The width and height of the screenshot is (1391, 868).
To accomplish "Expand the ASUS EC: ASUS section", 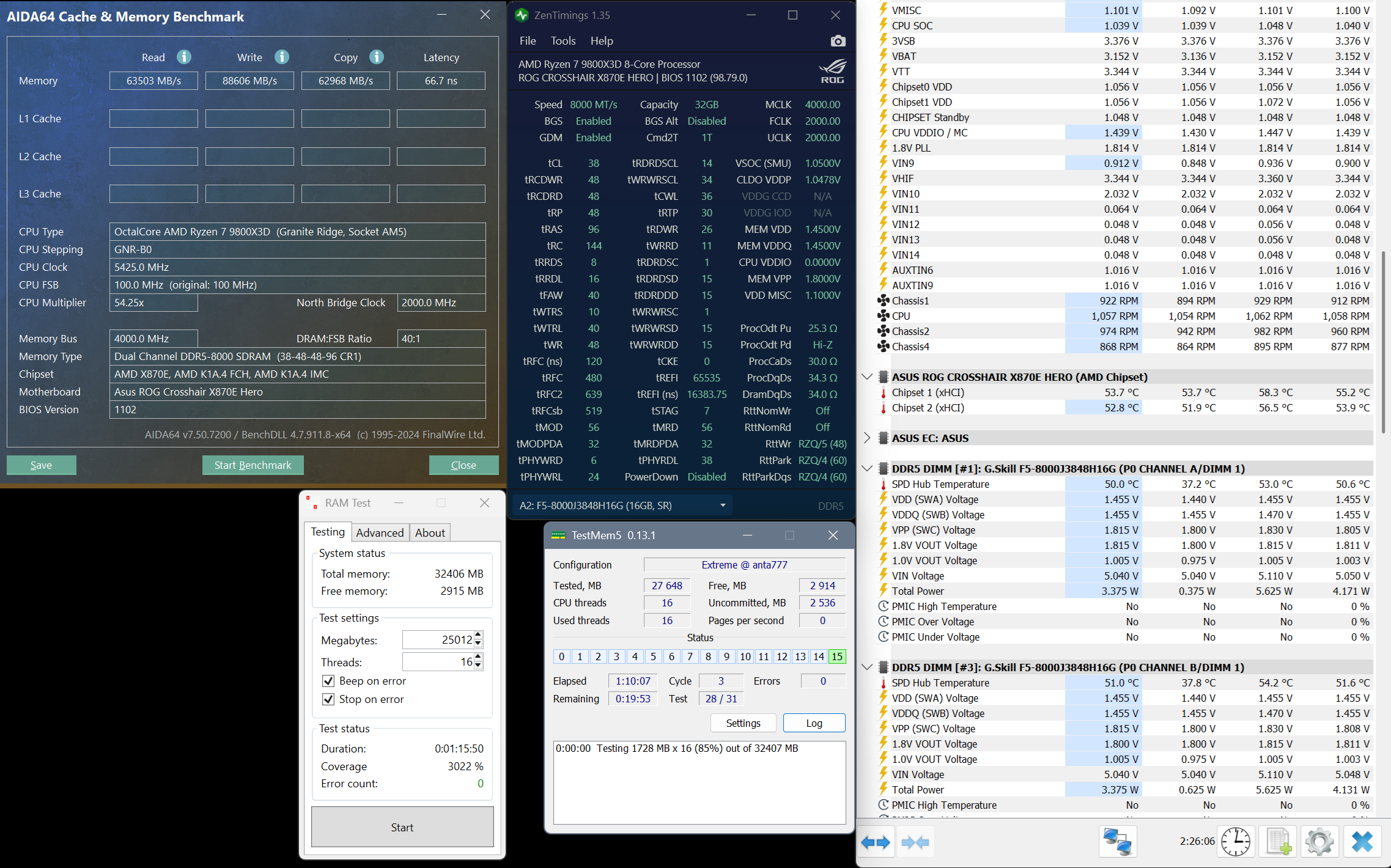I will 866,438.
